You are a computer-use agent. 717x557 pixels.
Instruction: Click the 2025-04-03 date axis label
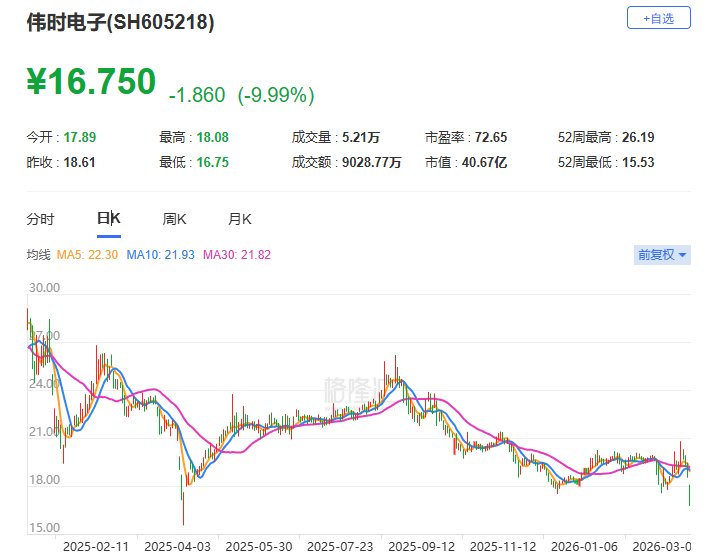(177, 546)
